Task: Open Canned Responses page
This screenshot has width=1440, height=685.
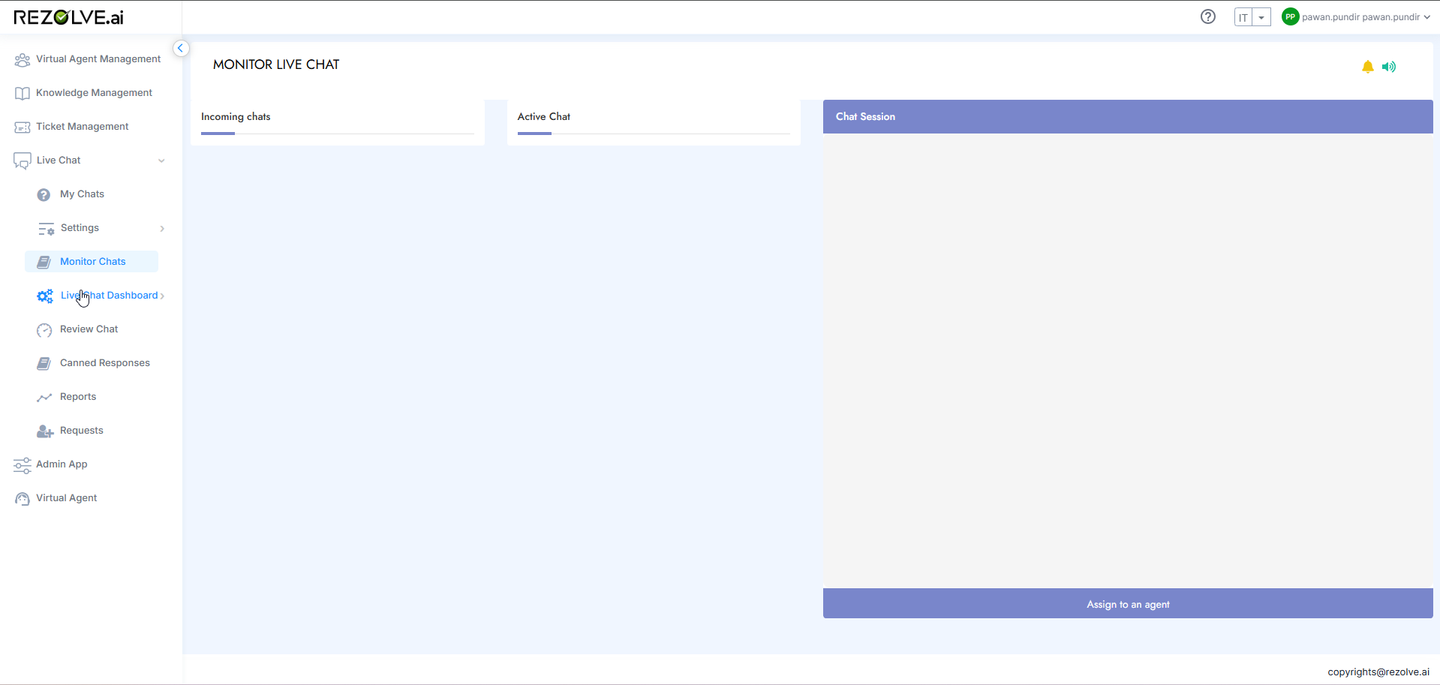Action: [x=105, y=363]
